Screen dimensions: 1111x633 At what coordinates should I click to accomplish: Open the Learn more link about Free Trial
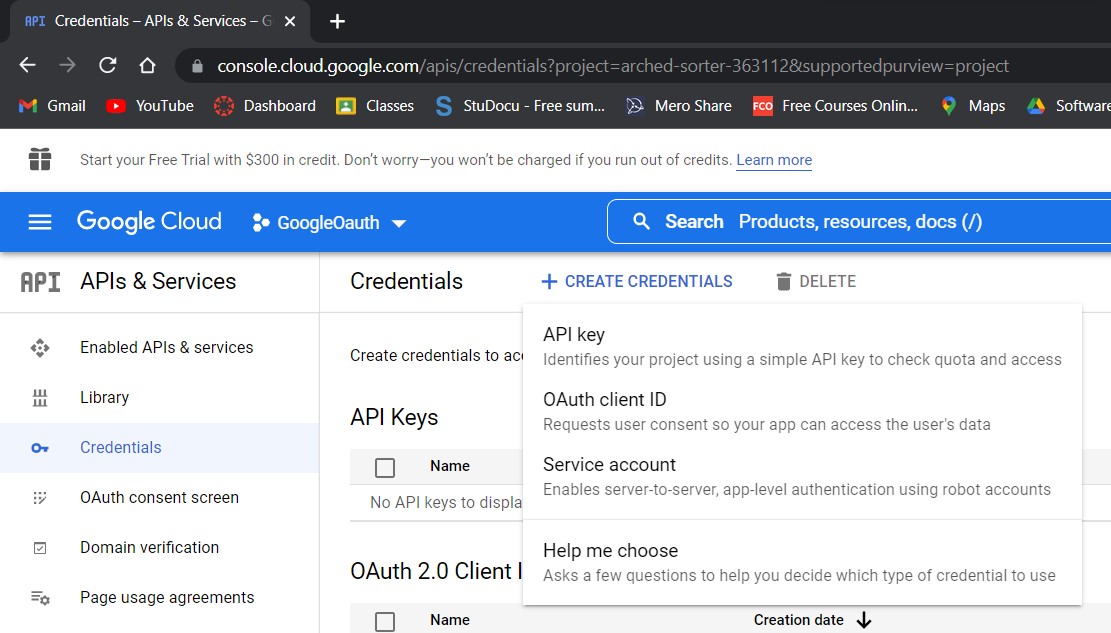pos(774,160)
